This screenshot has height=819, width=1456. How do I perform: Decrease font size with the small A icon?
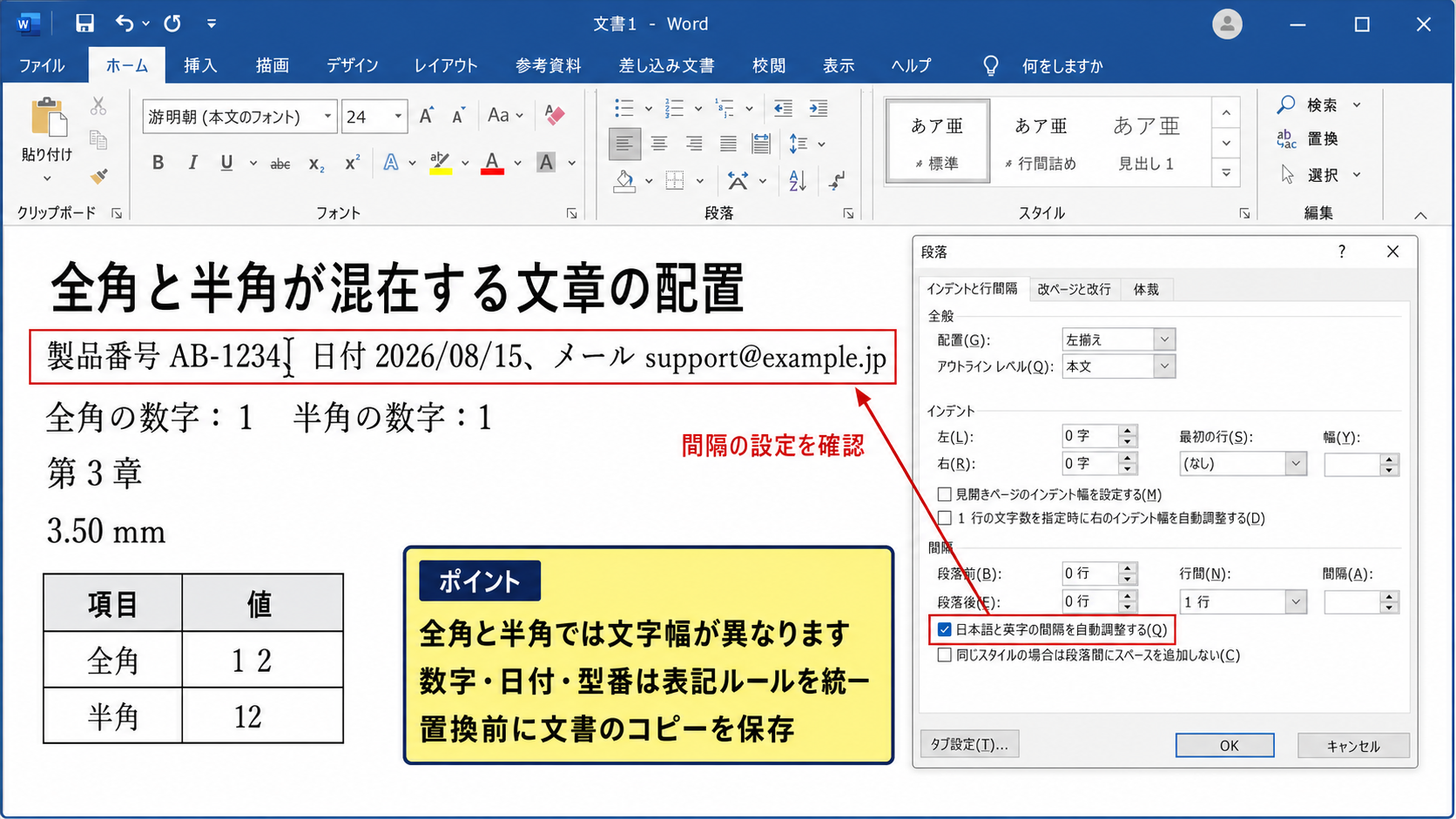[x=459, y=116]
